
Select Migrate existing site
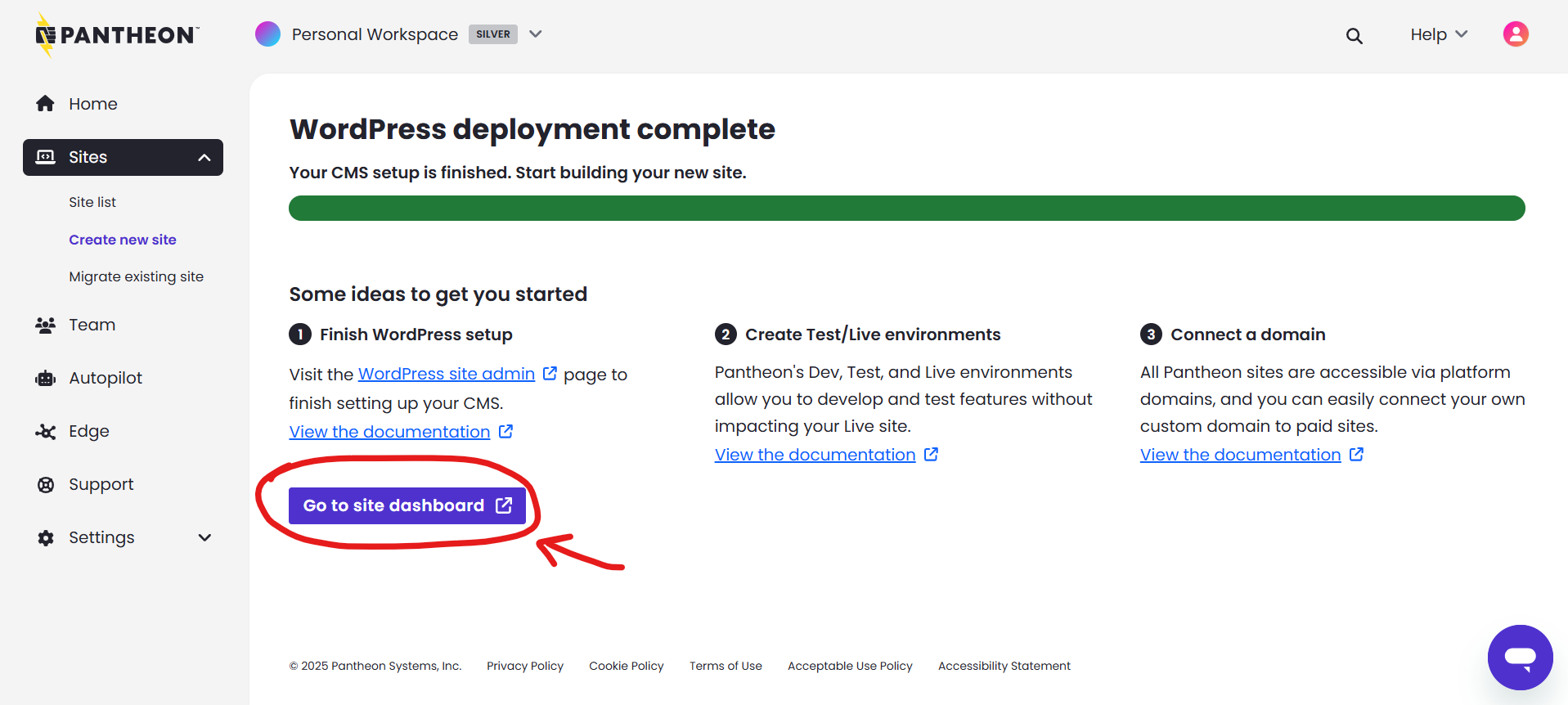pos(136,276)
